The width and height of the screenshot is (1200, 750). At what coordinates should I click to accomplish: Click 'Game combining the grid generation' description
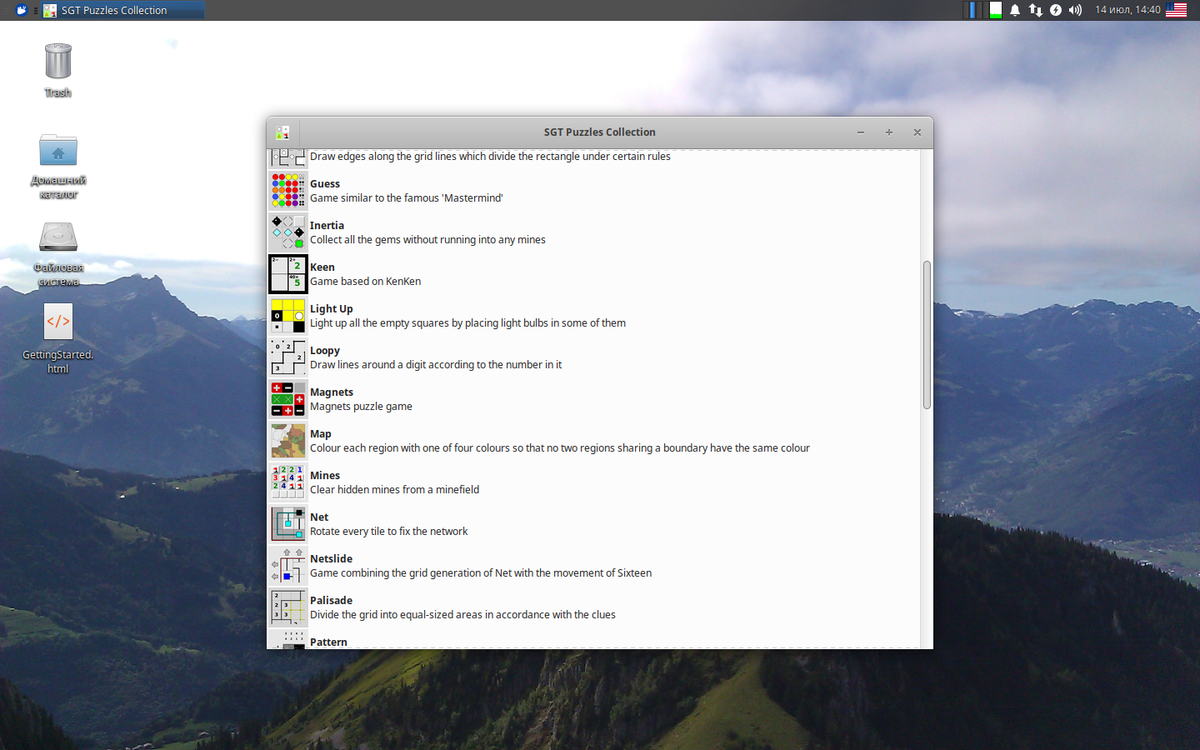coord(481,573)
